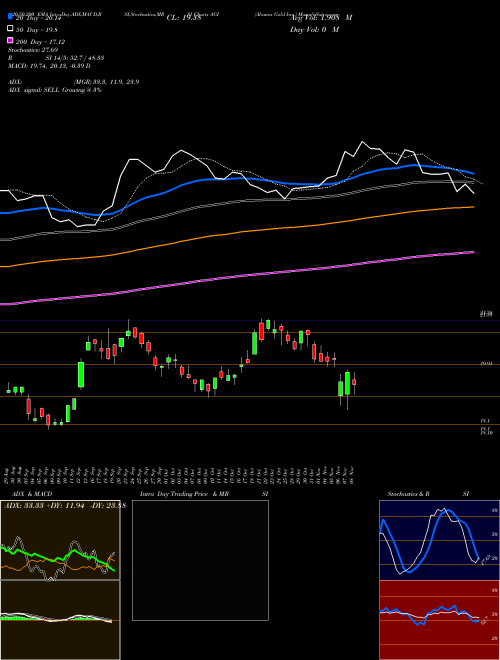Click the 18.1 price level label
This screenshot has width=500, height=660.
[484, 420]
